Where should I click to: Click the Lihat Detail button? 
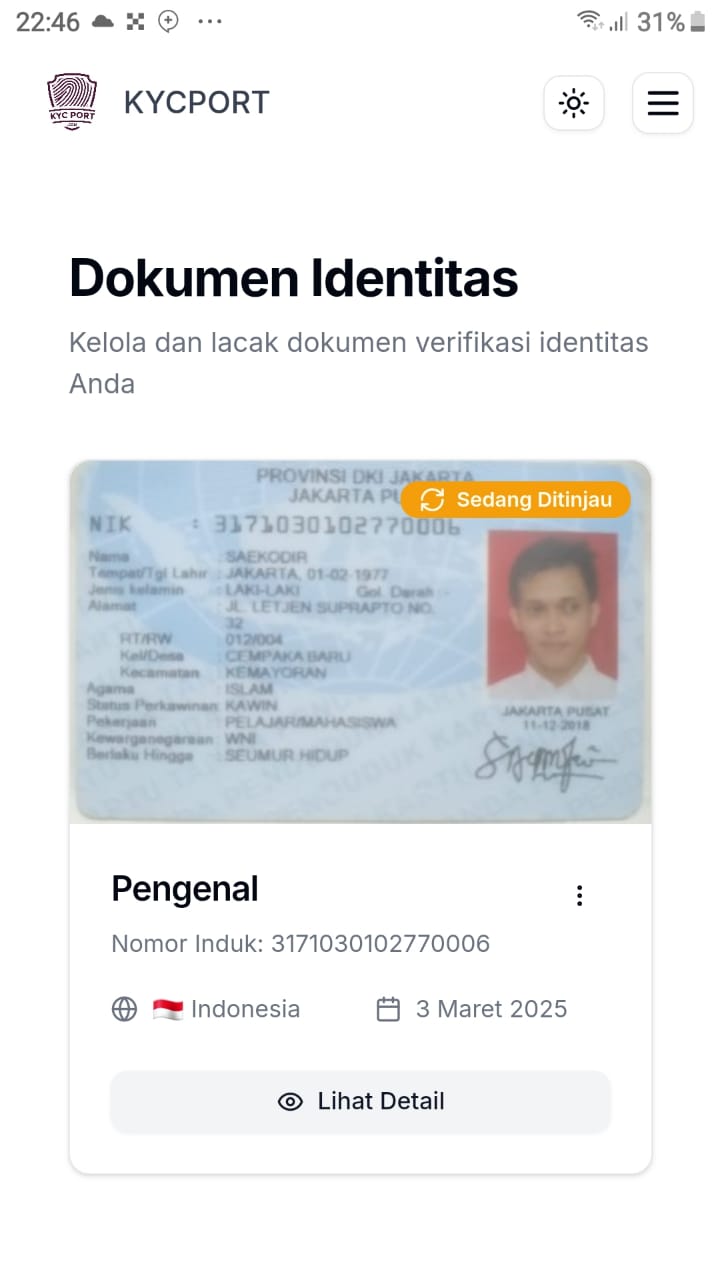coord(360,1101)
